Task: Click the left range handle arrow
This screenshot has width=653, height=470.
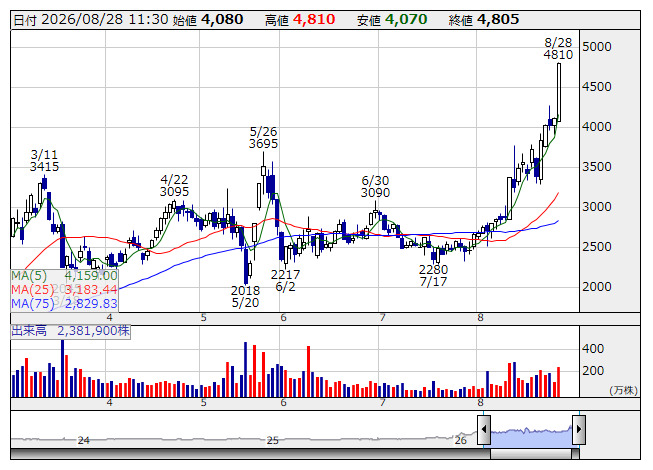Action: coord(484,429)
